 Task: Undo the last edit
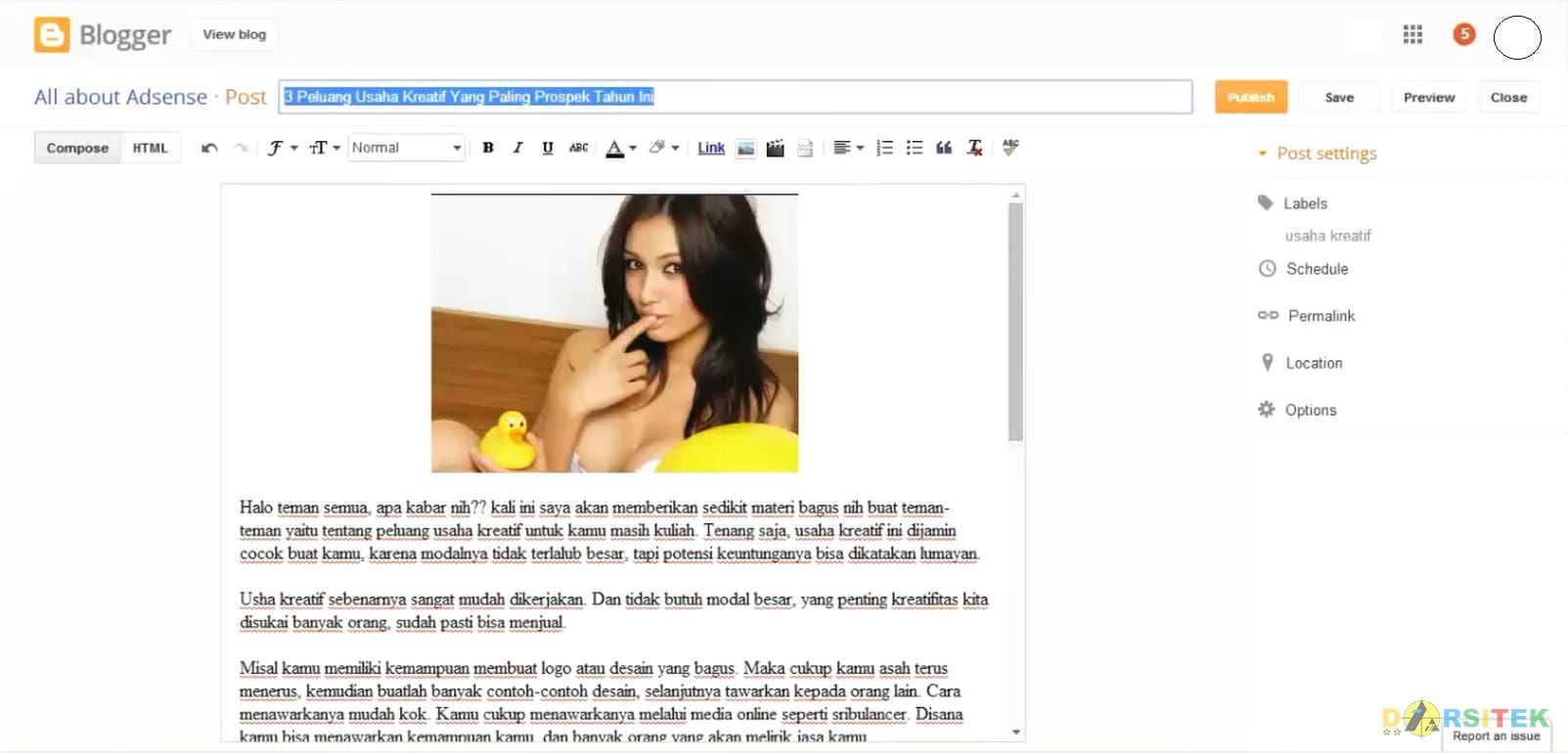tap(209, 148)
